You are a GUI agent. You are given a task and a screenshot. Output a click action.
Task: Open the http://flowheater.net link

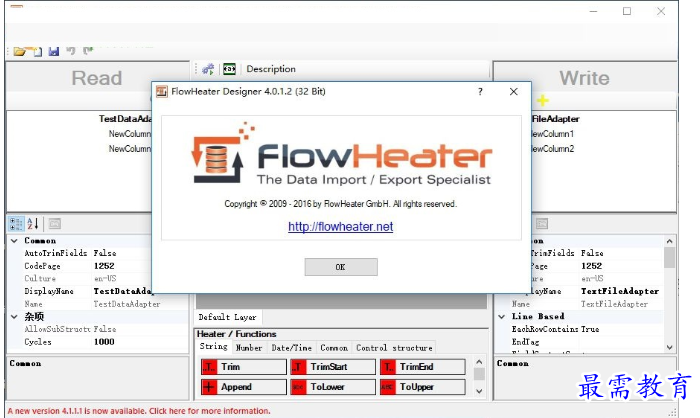(x=341, y=227)
